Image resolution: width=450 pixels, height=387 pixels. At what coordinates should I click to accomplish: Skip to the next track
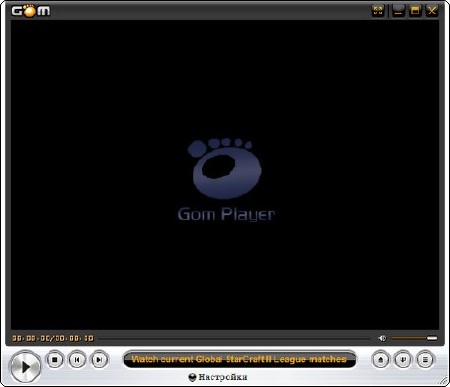tap(99, 360)
